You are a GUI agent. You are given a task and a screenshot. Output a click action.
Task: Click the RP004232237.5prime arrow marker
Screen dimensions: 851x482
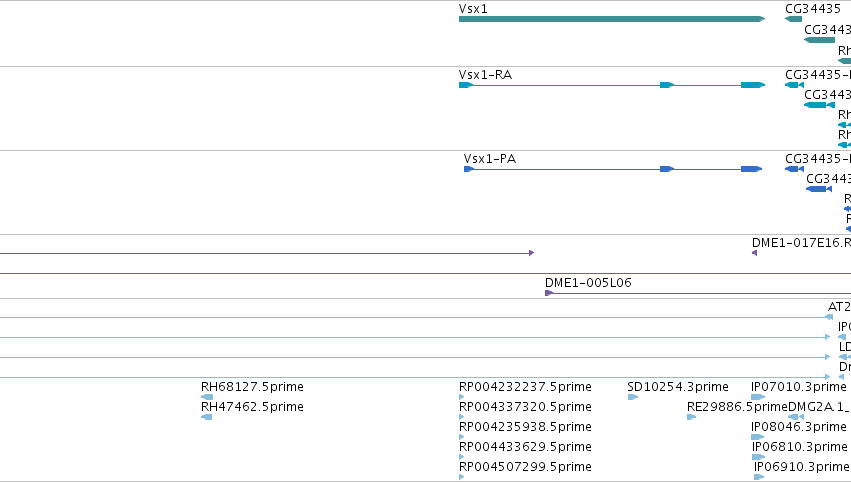[461, 397]
